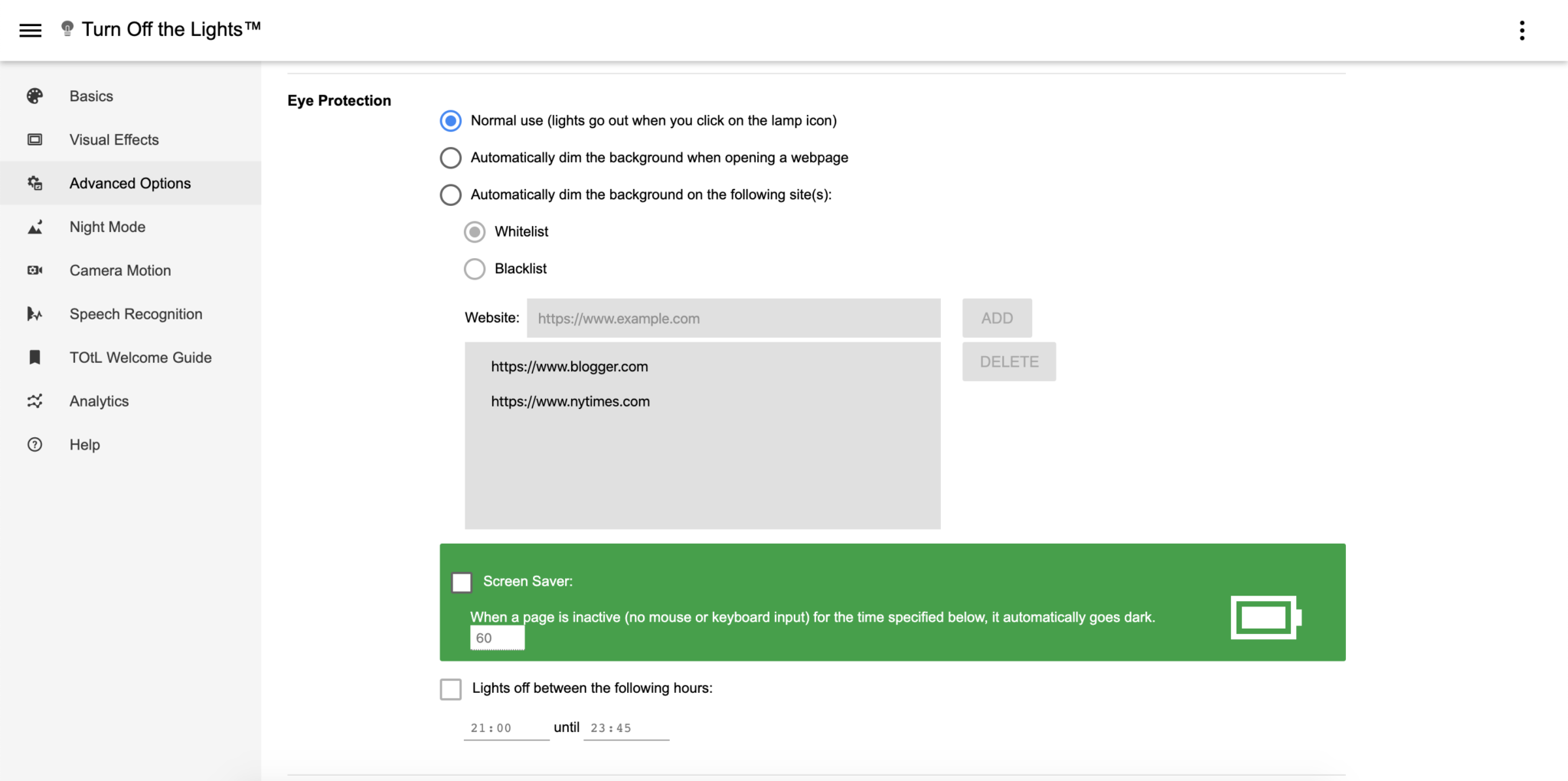Click the ADD website button

click(997, 318)
